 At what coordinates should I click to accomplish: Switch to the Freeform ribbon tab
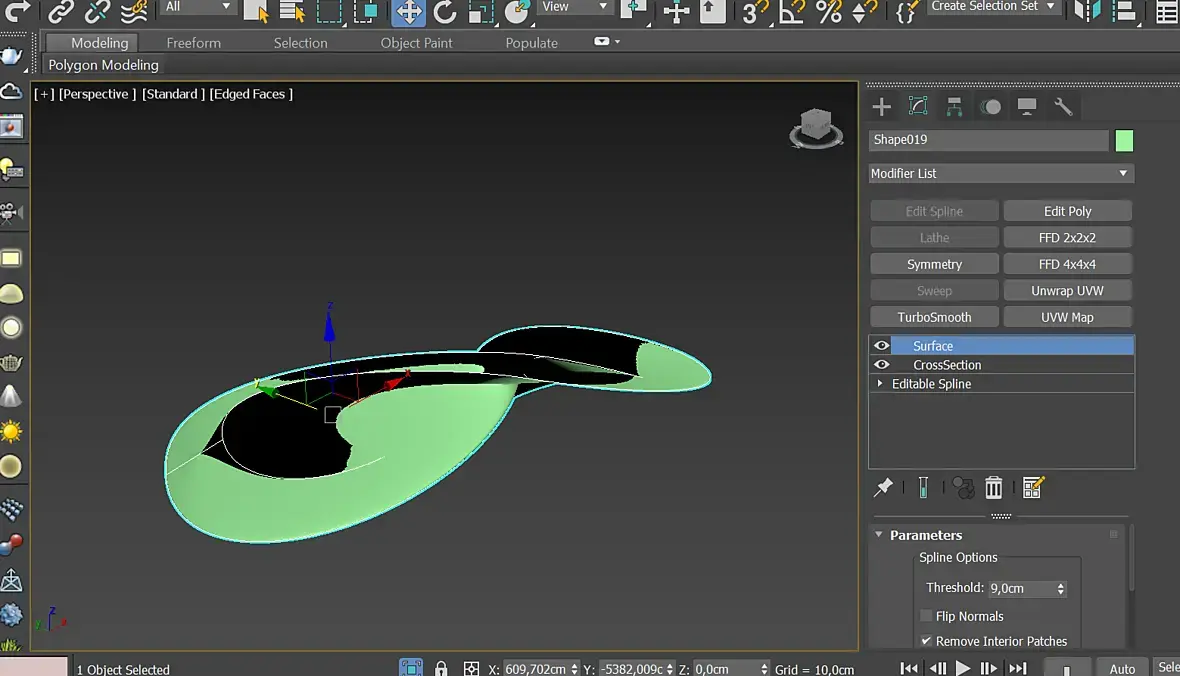(x=194, y=43)
